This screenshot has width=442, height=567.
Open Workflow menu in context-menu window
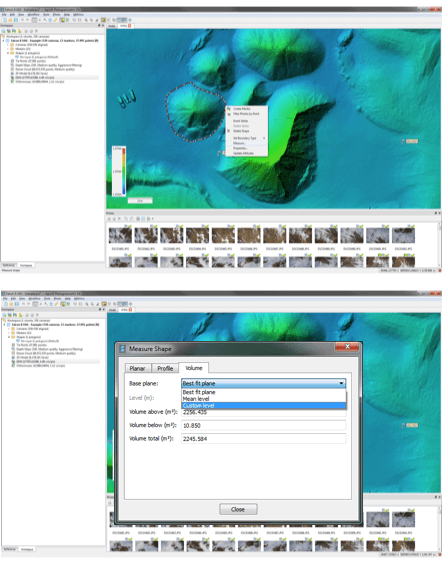(x=34, y=15)
